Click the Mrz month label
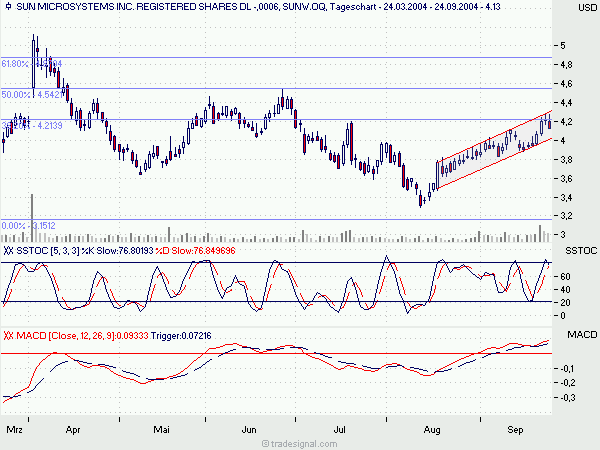The width and height of the screenshot is (600, 450). [x=14, y=430]
